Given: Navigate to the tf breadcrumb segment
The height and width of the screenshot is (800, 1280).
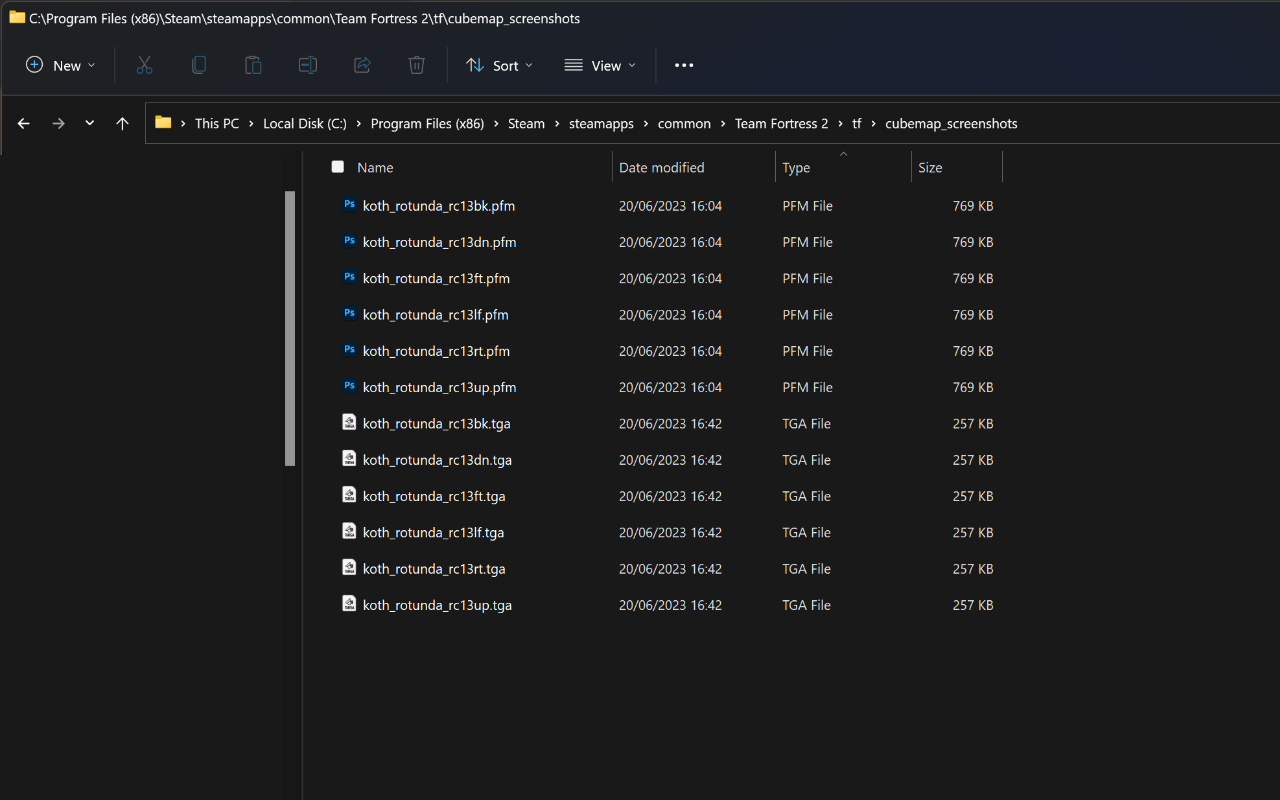Looking at the screenshot, I should (x=857, y=124).
